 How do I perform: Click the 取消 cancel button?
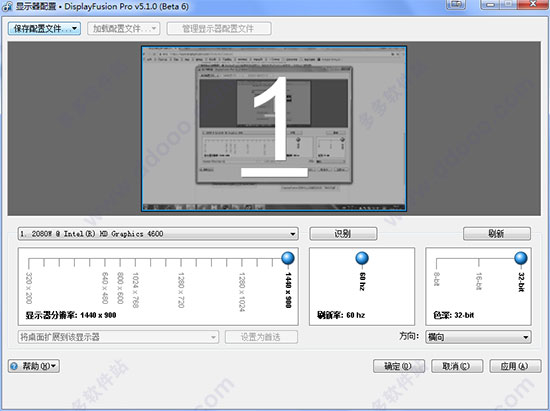pos(457,366)
